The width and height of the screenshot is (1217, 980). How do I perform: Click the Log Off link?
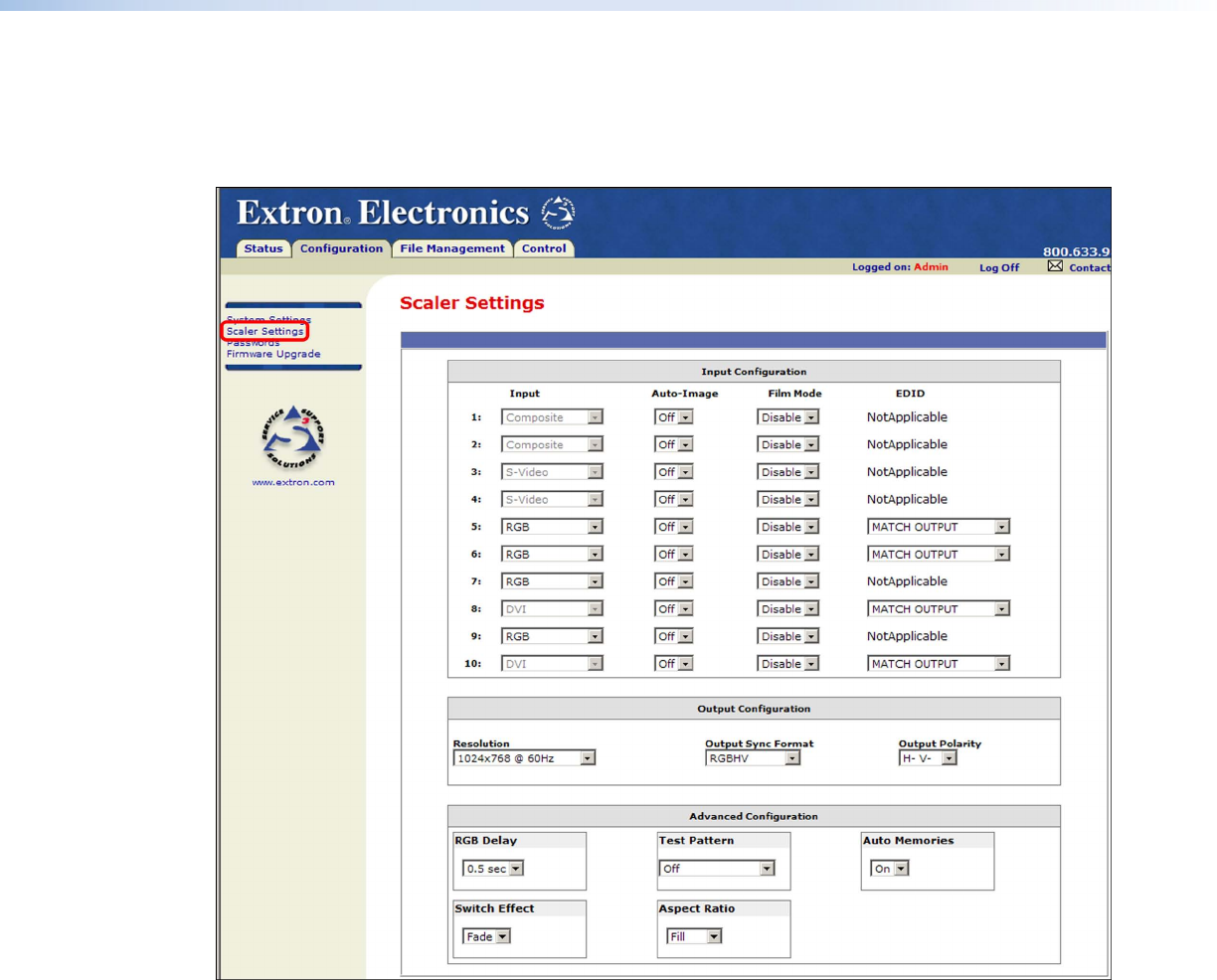pyautogui.click(x=999, y=267)
